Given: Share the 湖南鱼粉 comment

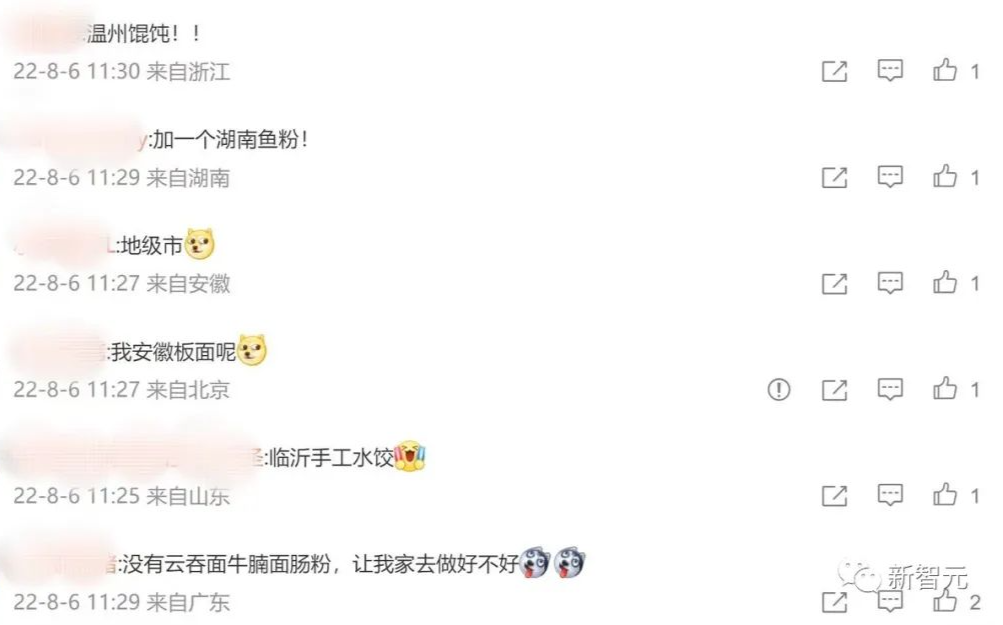Looking at the screenshot, I should pos(834,177).
